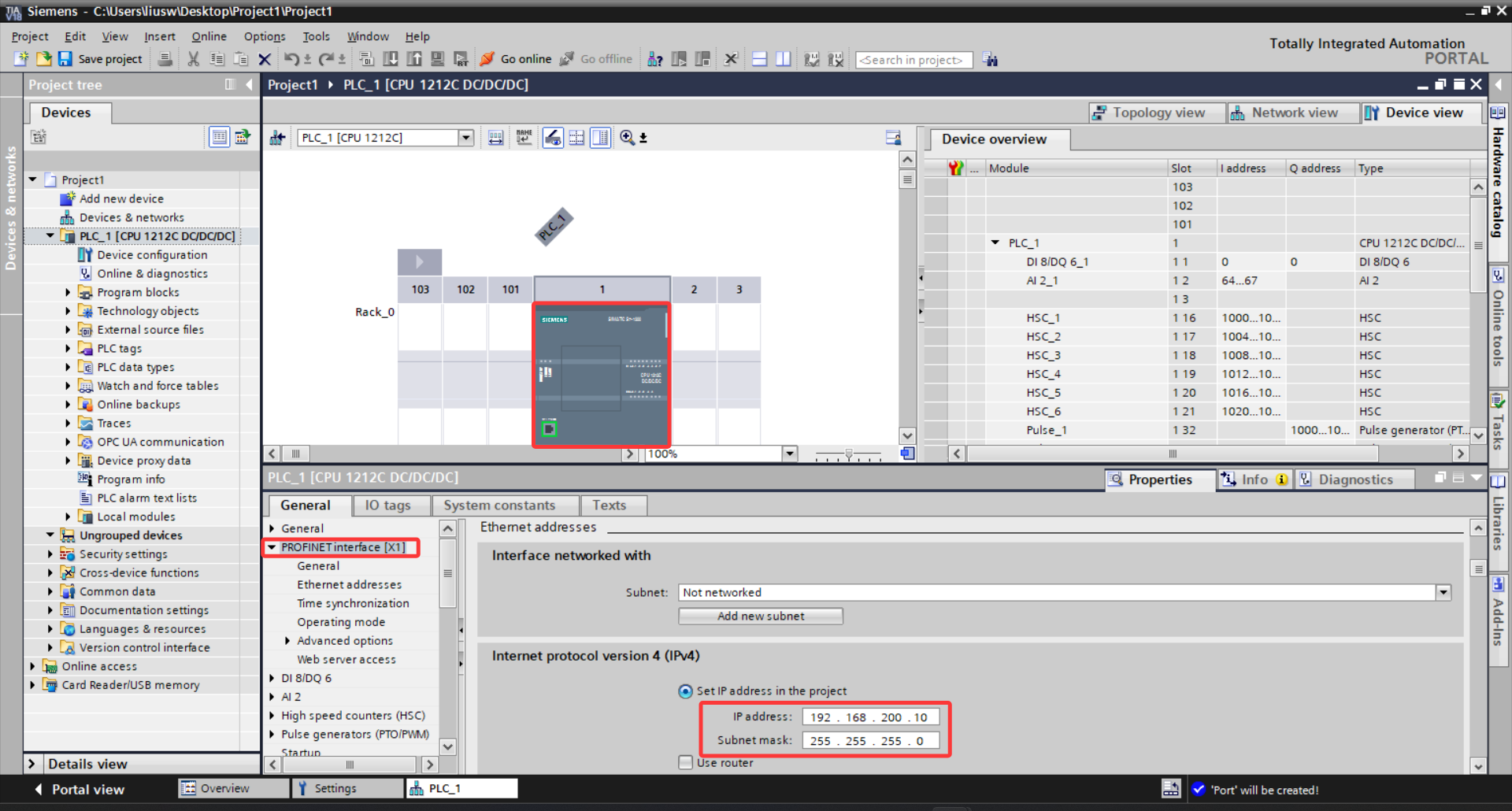The image size is (1512, 811).
Task: Select Set IP address in the project radio
Action: pyautogui.click(x=685, y=691)
